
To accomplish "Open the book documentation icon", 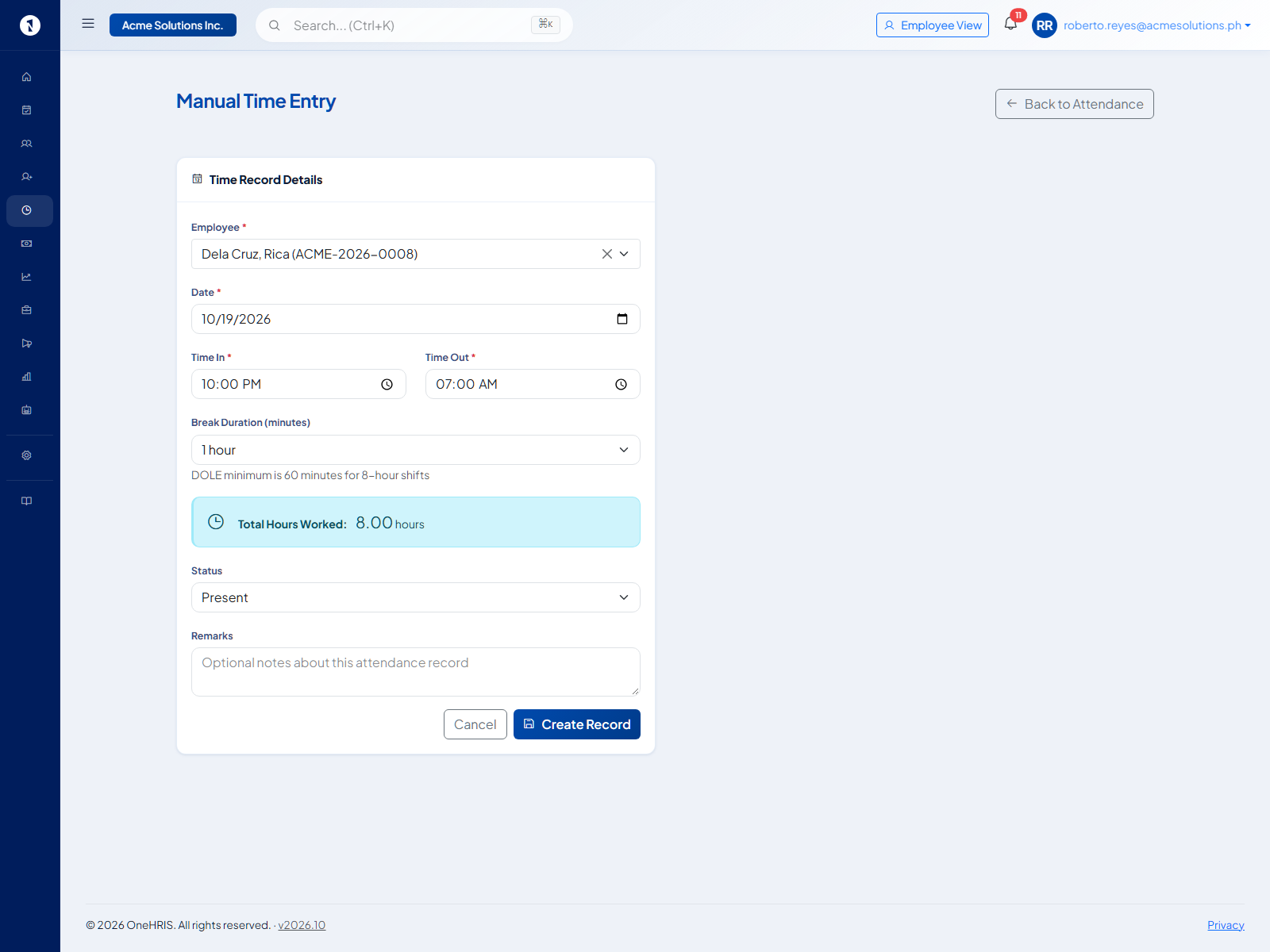I will pyautogui.click(x=26, y=501).
